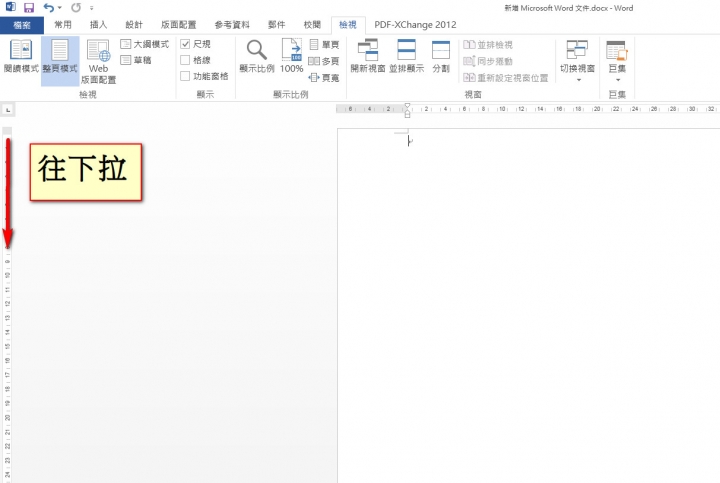This screenshot has width=720, height=483.
Task: Split the window (分割)
Action: click(x=441, y=56)
